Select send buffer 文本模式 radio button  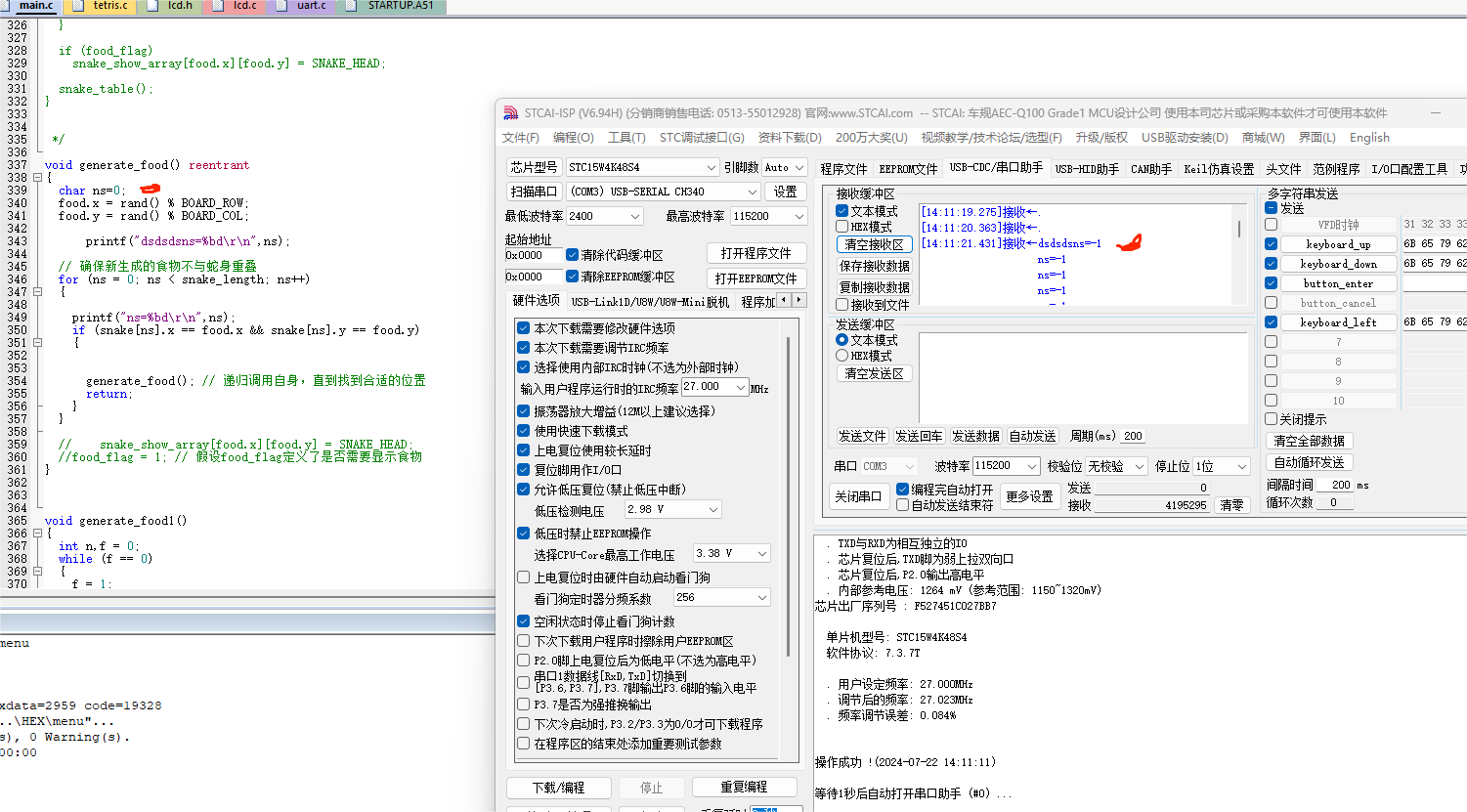tap(841, 340)
